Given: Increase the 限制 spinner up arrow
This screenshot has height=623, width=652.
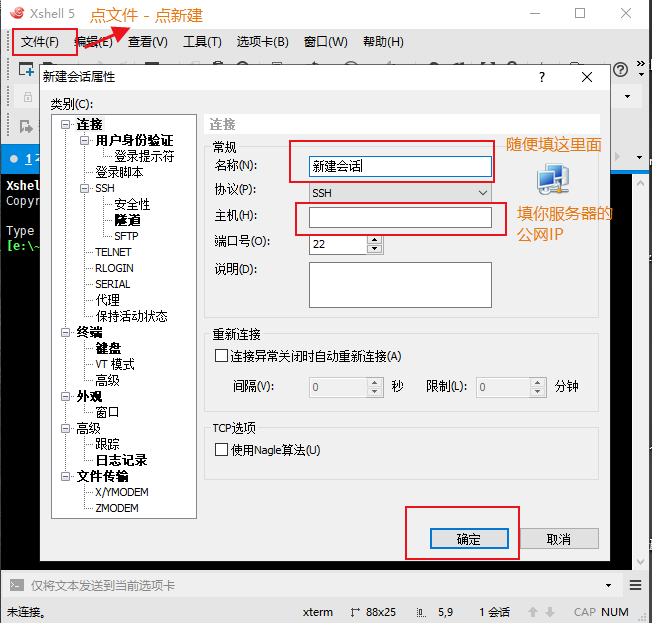Looking at the screenshot, I should tap(538, 383).
